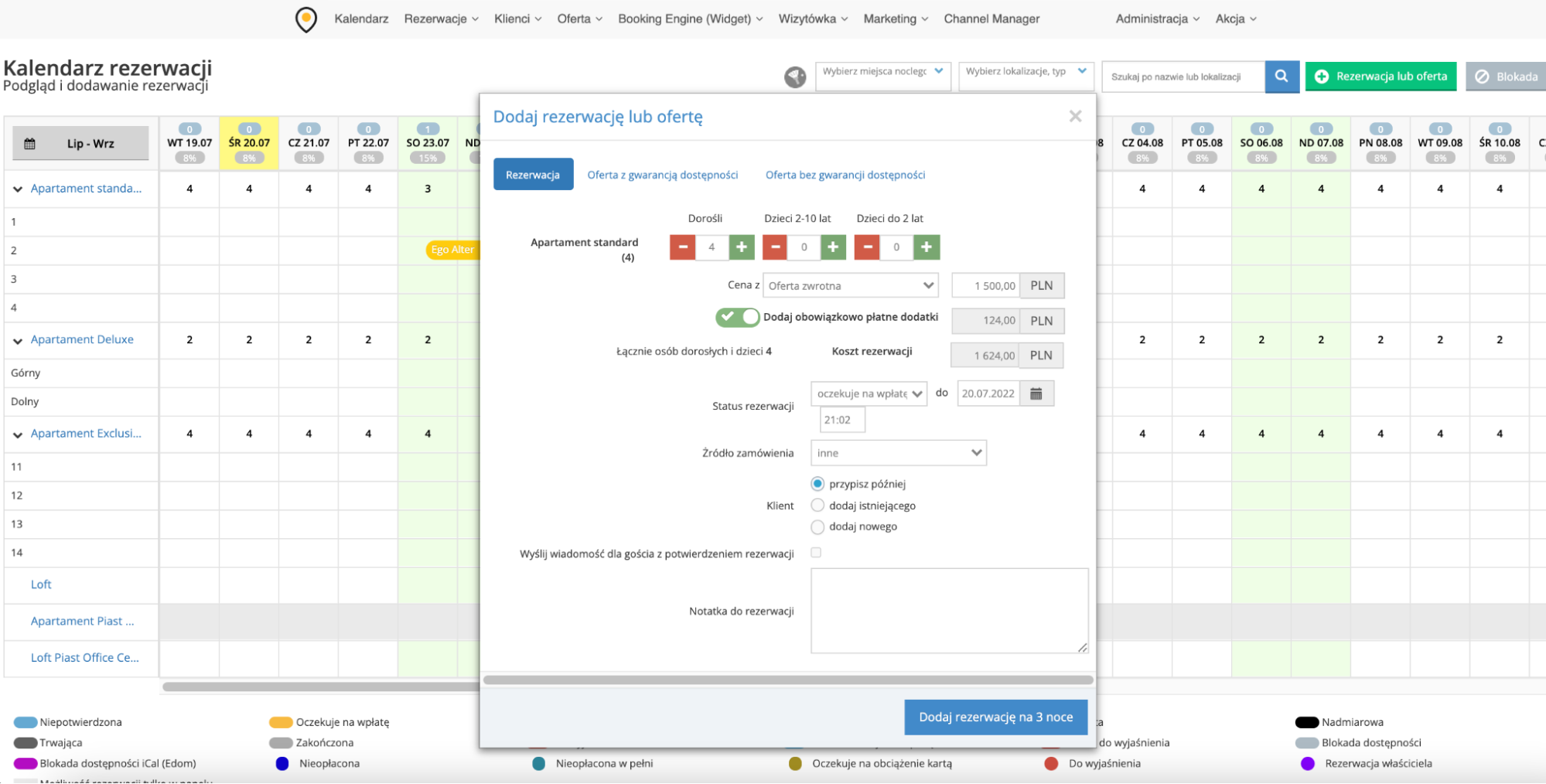Increase adult count with plus button
1546x784 pixels.
pyautogui.click(x=741, y=247)
